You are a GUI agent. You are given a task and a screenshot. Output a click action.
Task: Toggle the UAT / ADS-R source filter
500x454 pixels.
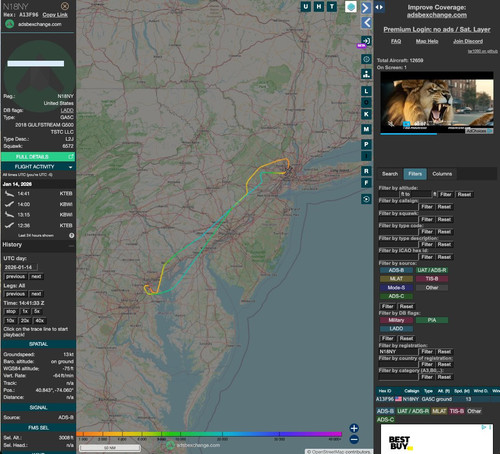pyautogui.click(x=432, y=270)
